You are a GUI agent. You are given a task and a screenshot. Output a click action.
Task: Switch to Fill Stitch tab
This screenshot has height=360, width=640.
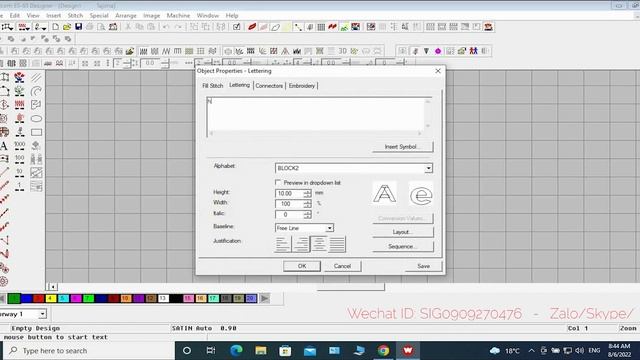pos(213,86)
